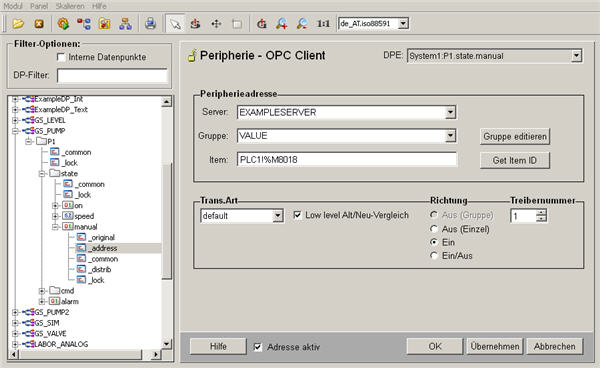This screenshot has width=600, height=368.
Task: Click the open folder toolbar icon
Action: 18,24
